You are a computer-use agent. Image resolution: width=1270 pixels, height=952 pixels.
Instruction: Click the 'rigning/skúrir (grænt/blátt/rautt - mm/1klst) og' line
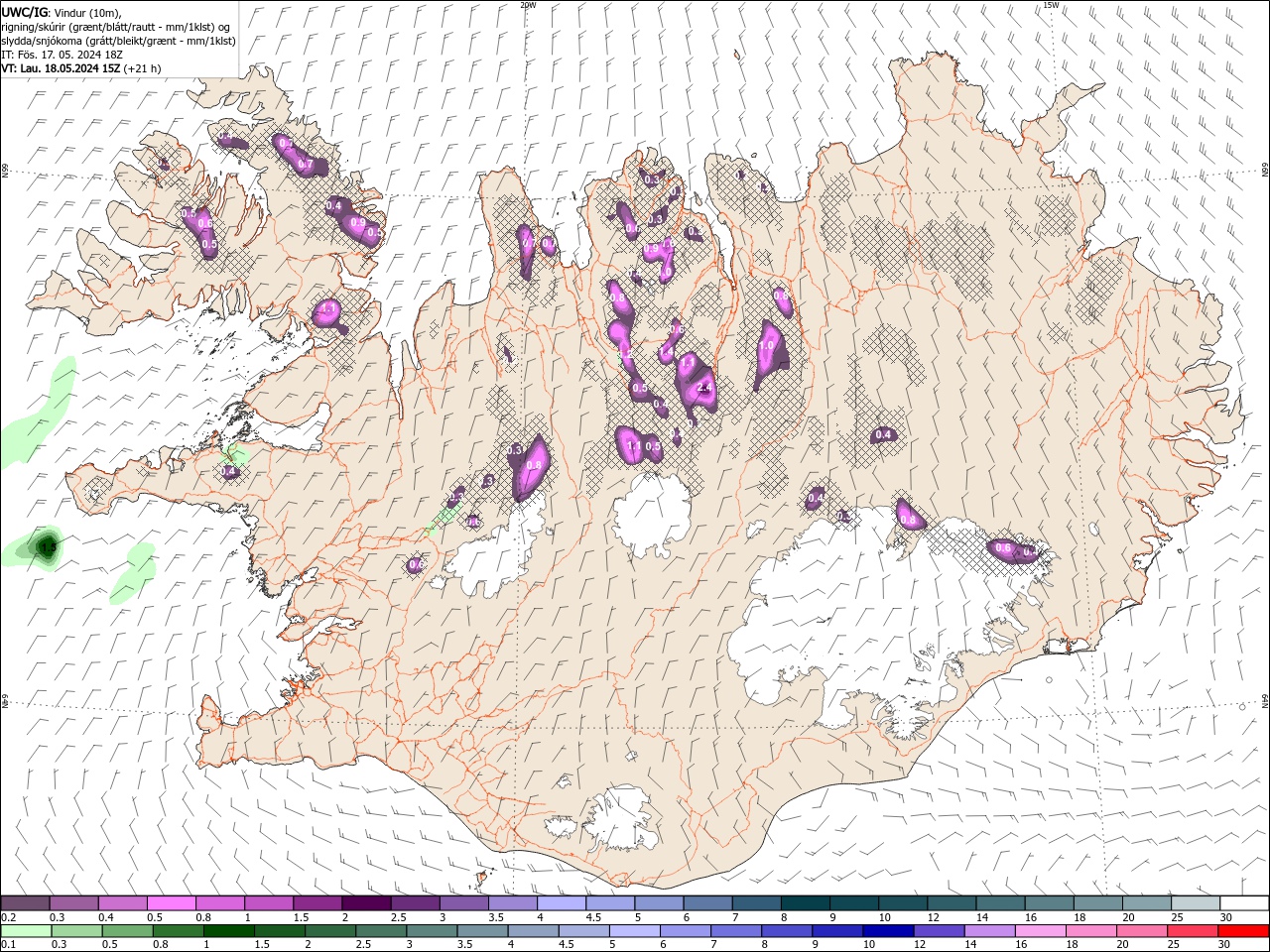click(117, 26)
